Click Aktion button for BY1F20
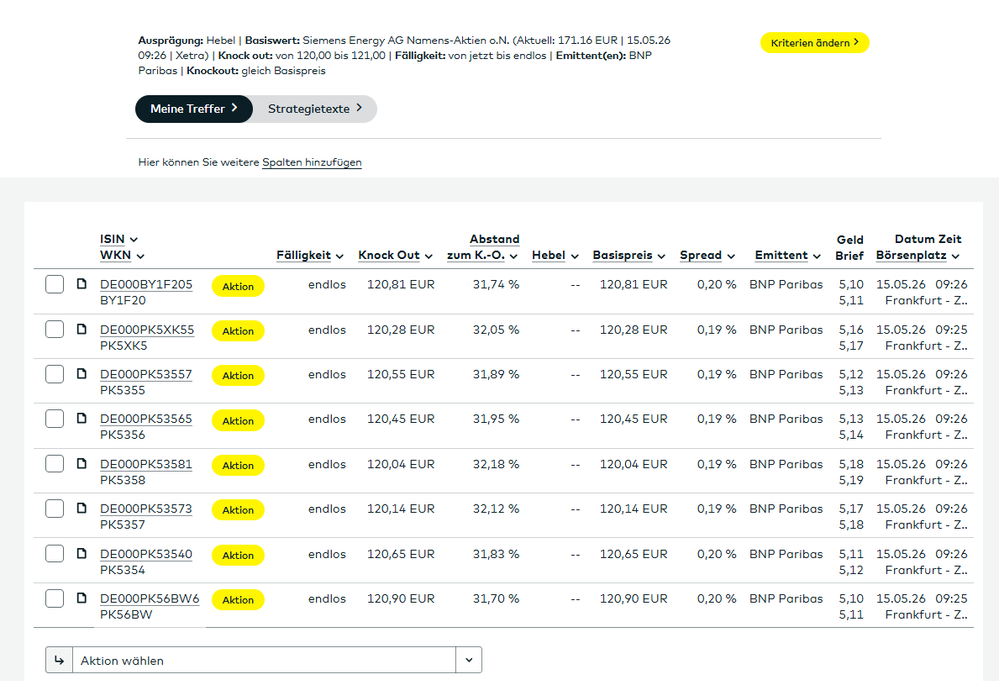Screen dimensions: 999x681 click(x=238, y=286)
